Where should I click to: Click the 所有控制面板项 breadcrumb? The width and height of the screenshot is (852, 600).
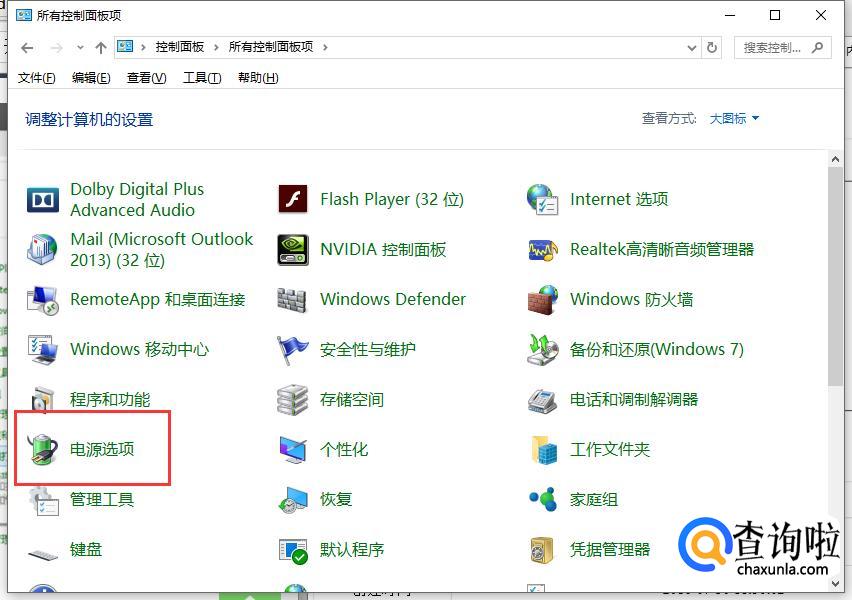point(271,47)
